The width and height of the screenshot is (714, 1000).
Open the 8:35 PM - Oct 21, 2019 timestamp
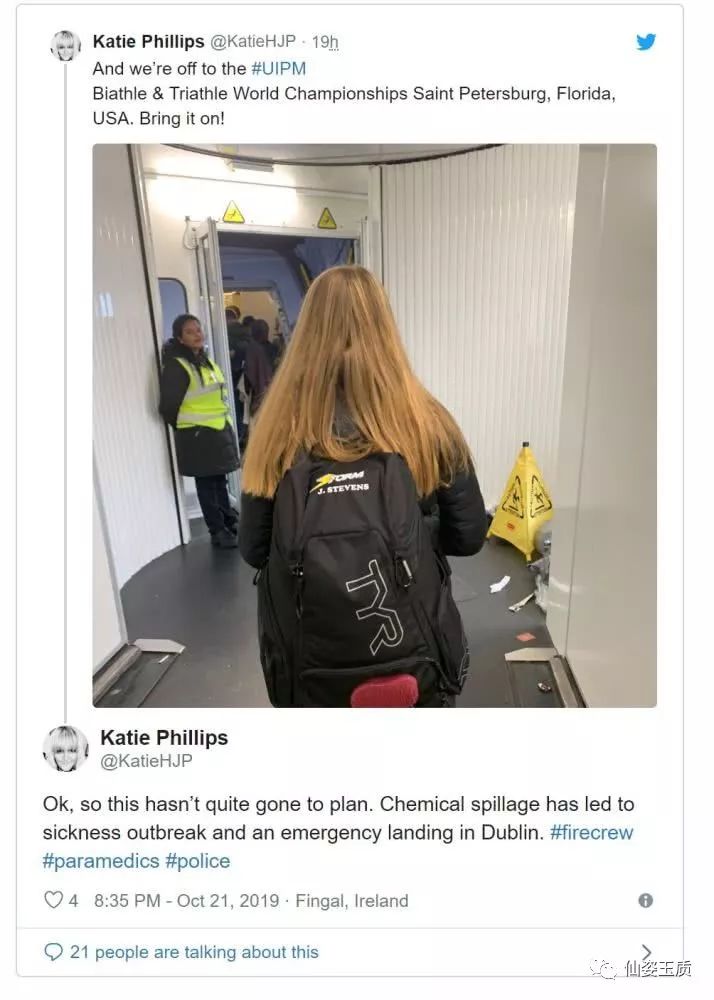pos(187,901)
